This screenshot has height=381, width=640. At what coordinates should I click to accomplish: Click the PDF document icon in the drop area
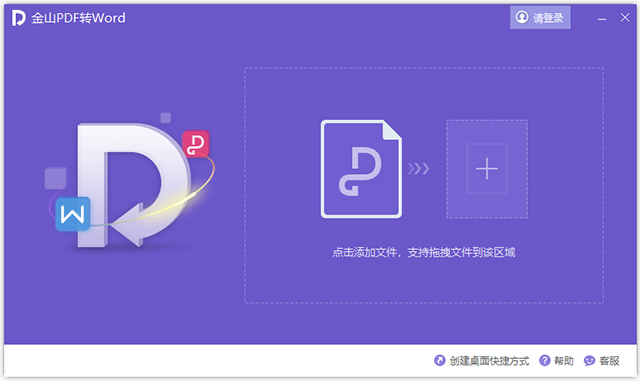pos(361,169)
